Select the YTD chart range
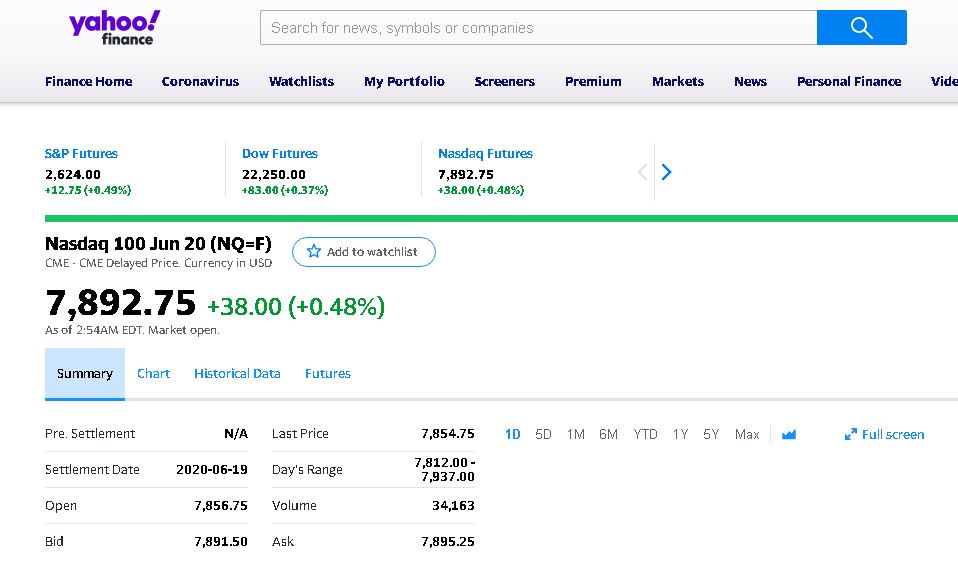 645,434
